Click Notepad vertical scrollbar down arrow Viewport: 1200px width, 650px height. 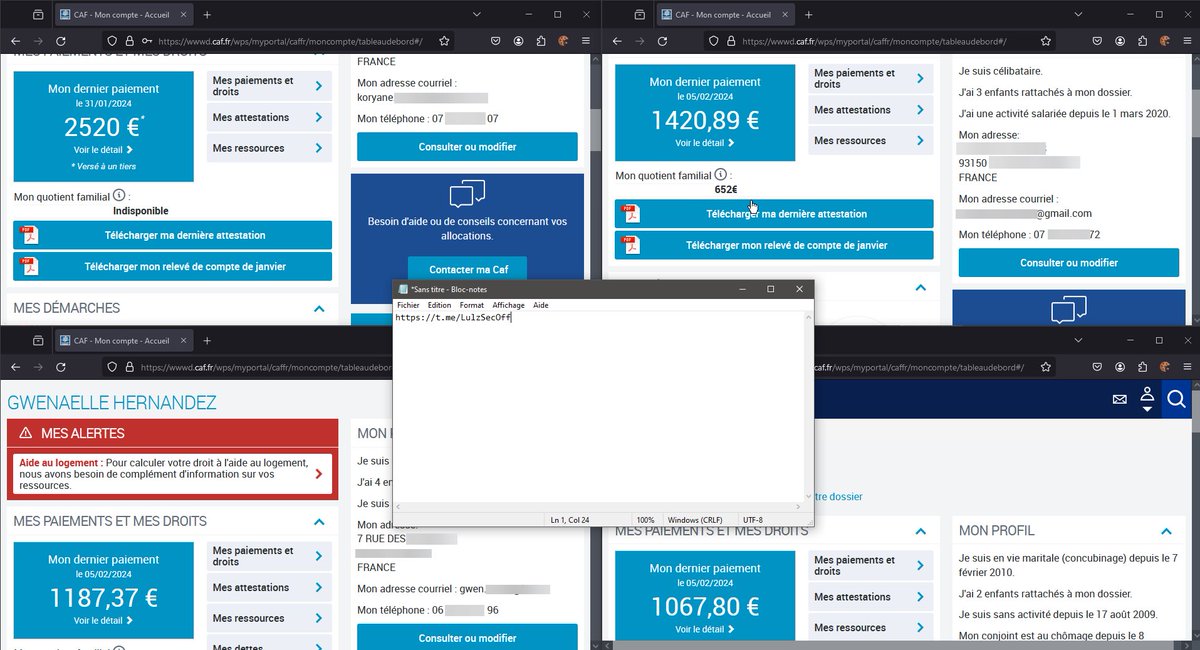point(810,497)
